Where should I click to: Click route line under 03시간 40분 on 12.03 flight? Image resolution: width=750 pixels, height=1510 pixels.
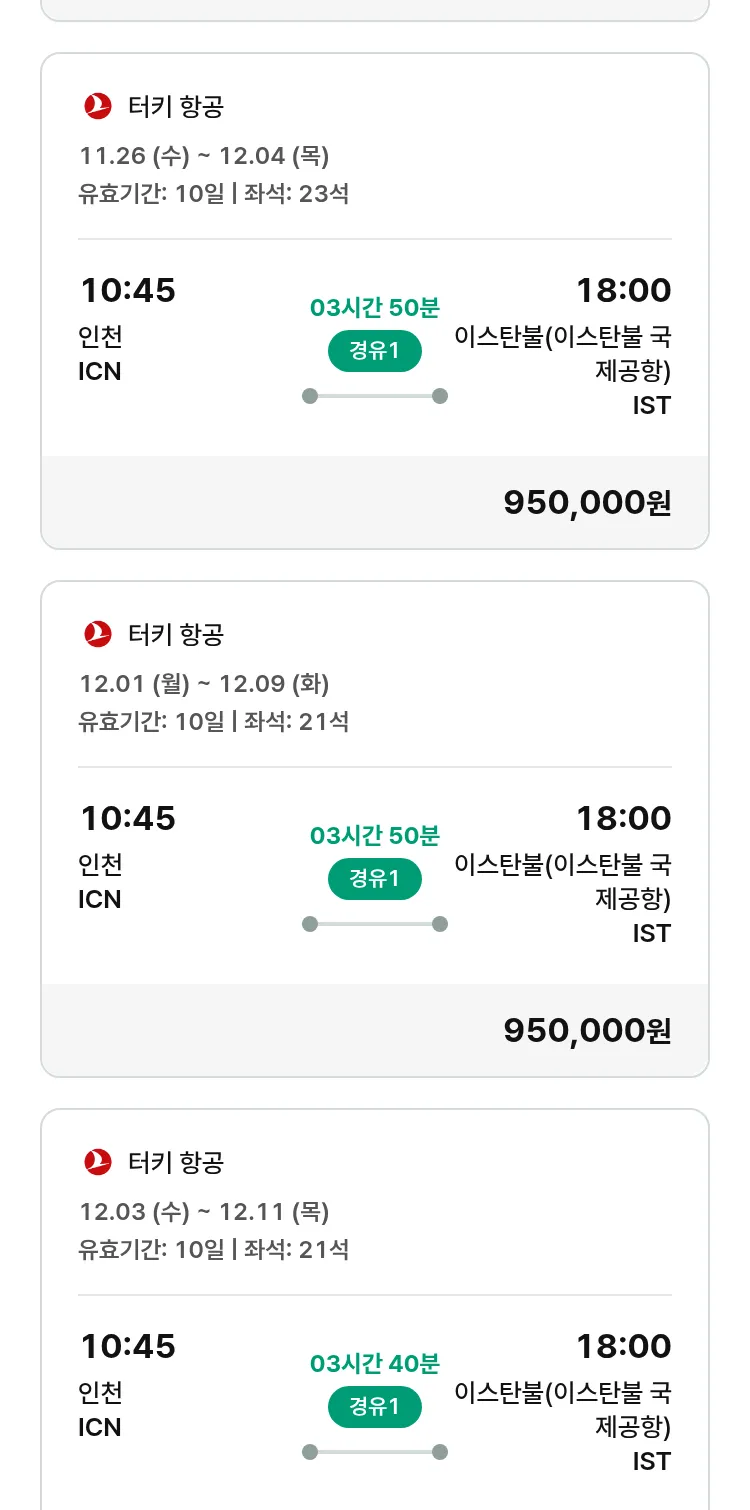tap(375, 1452)
